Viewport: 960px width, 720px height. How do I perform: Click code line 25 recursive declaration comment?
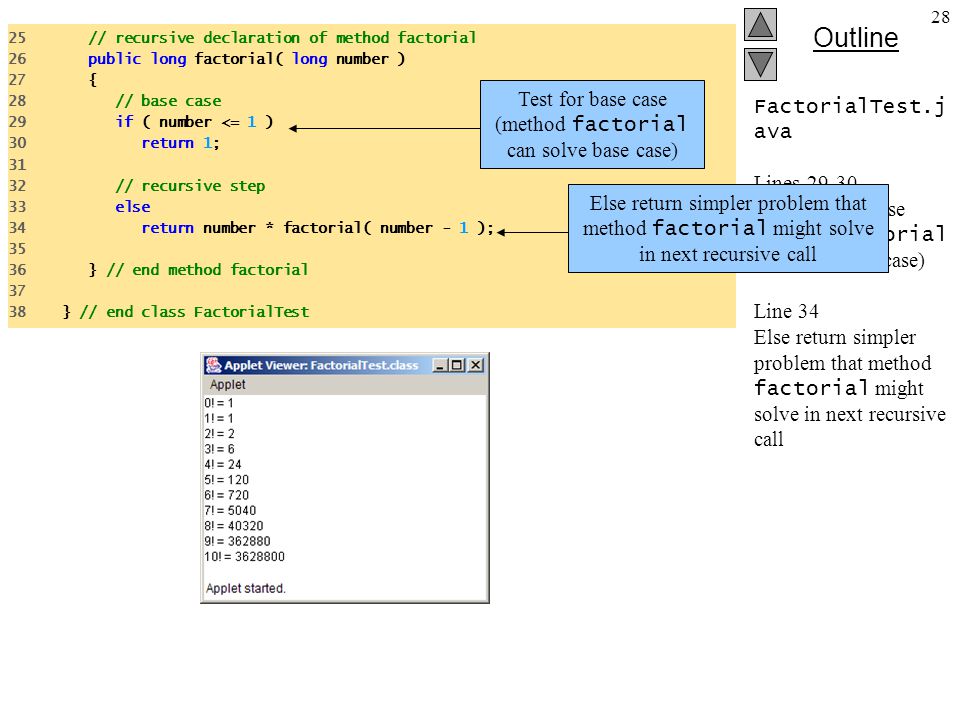click(282, 37)
